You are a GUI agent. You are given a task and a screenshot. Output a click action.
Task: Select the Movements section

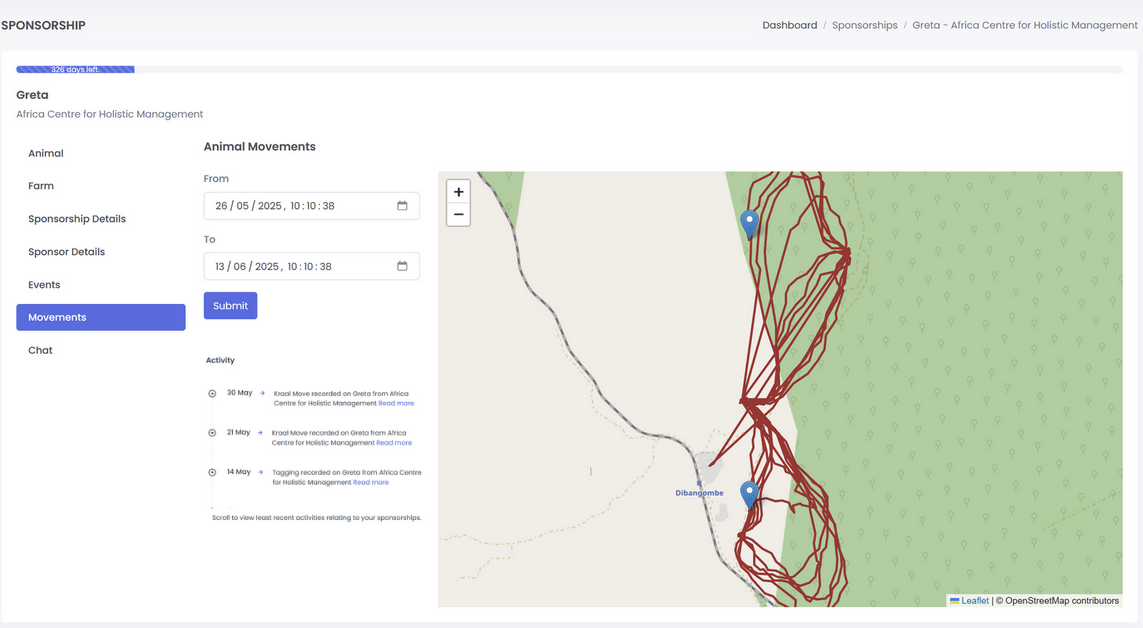[101, 317]
